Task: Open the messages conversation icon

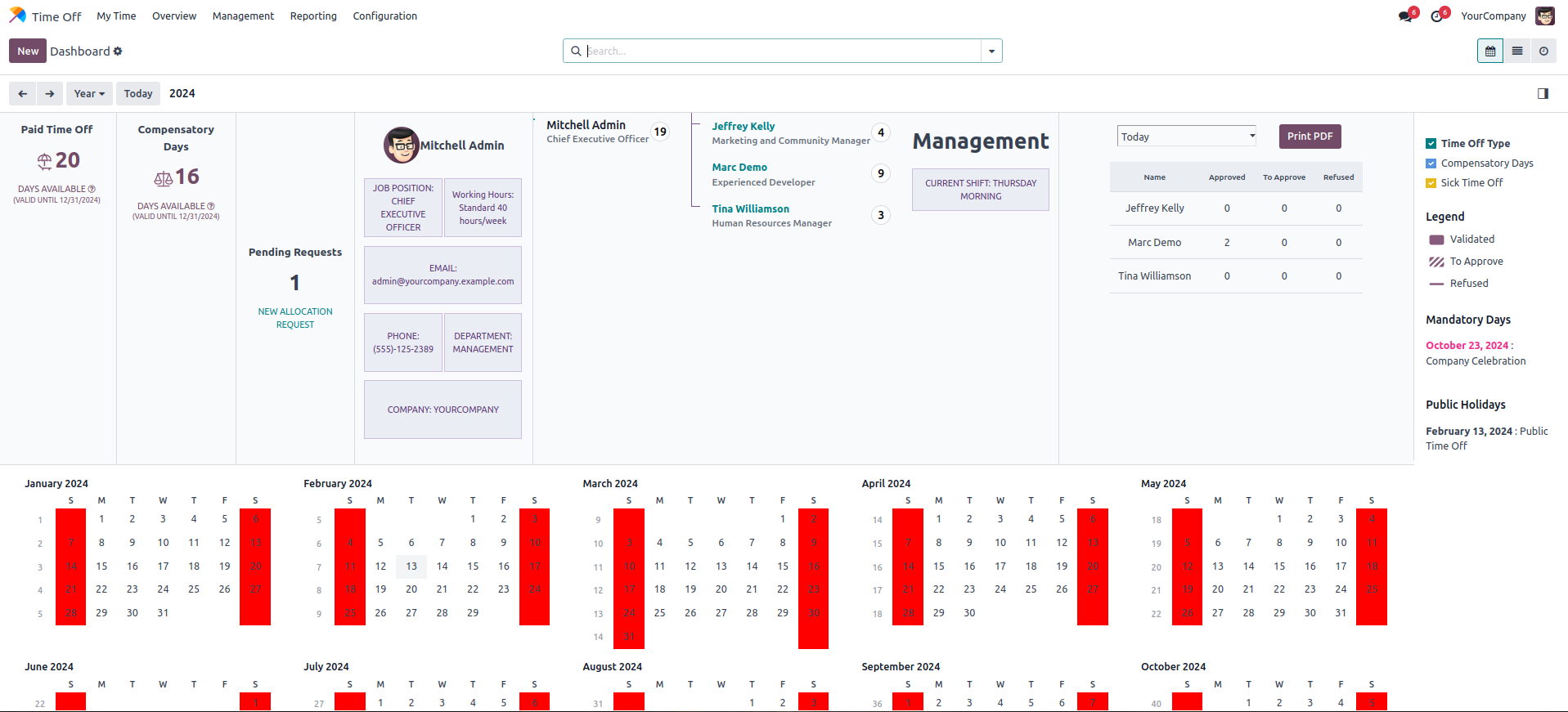Action: (1405, 16)
